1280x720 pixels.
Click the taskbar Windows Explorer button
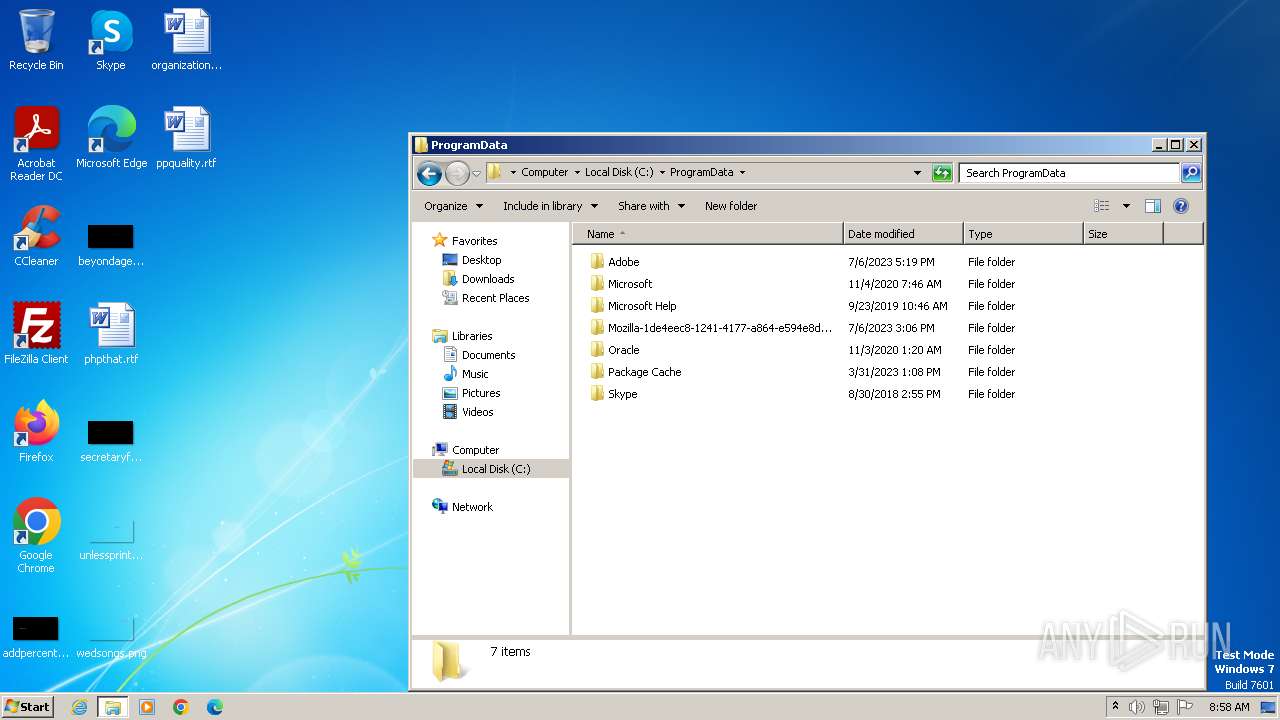pyautogui.click(x=112, y=707)
